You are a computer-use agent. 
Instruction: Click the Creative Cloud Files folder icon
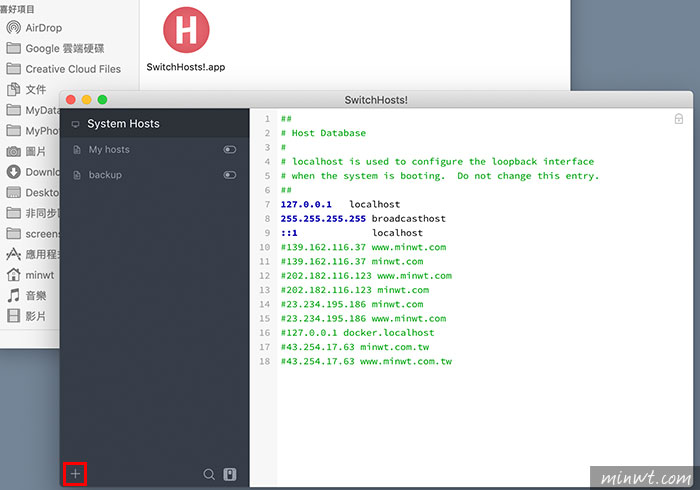click(13, 69)
